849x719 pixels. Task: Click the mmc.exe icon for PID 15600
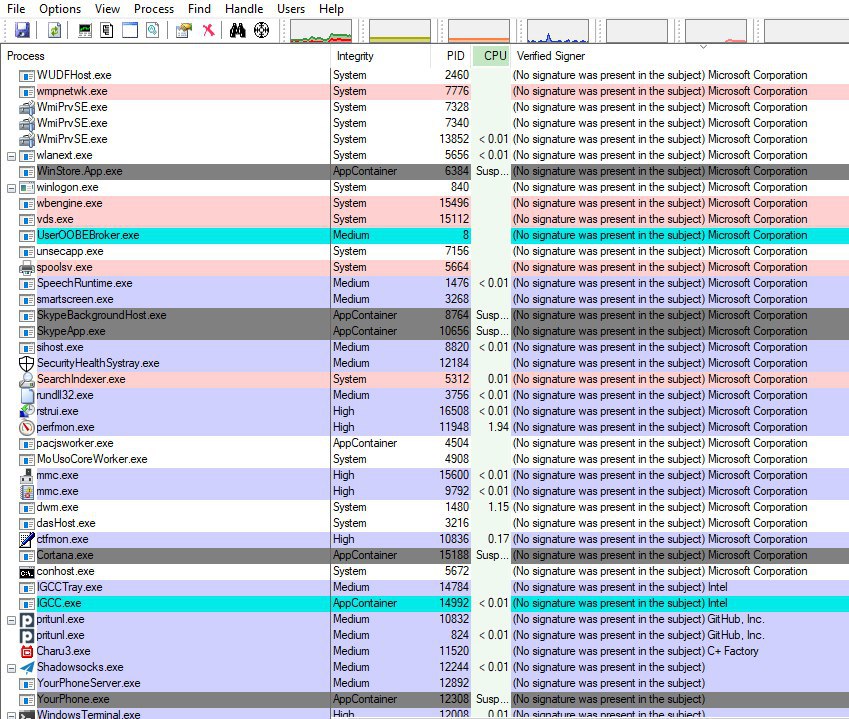click(x=27, y=475)
